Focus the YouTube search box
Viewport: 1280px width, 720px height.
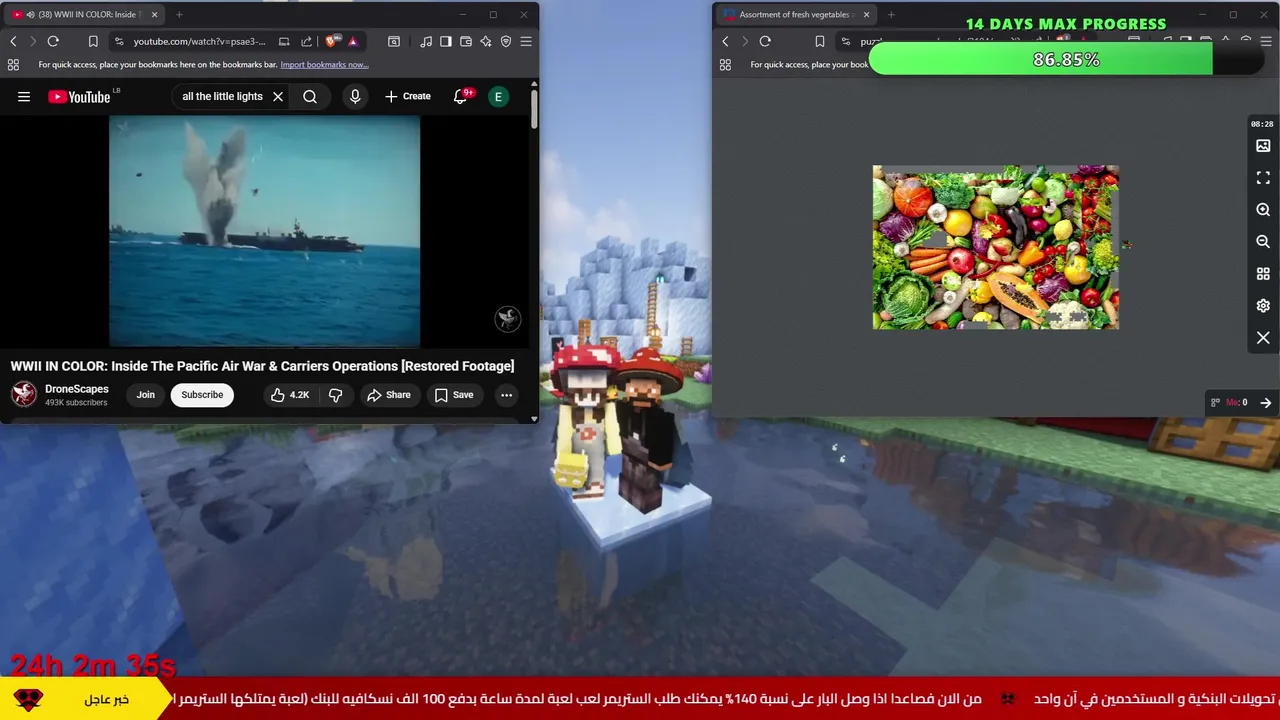pyautogui.click(x=222, y=97)
